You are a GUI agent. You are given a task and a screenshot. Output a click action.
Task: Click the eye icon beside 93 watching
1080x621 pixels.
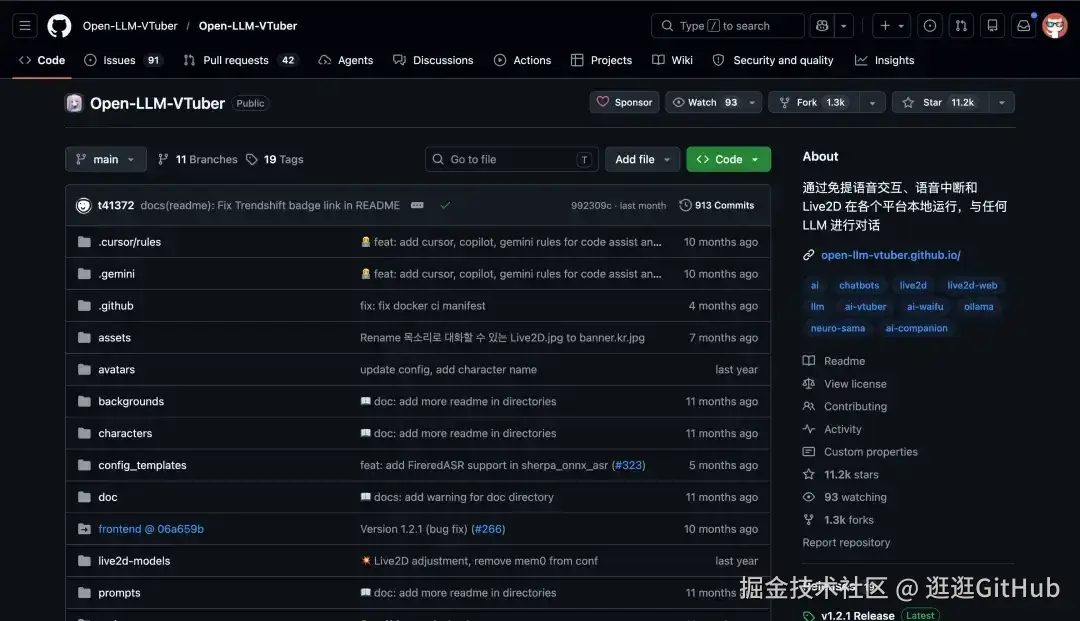point(809,497)
